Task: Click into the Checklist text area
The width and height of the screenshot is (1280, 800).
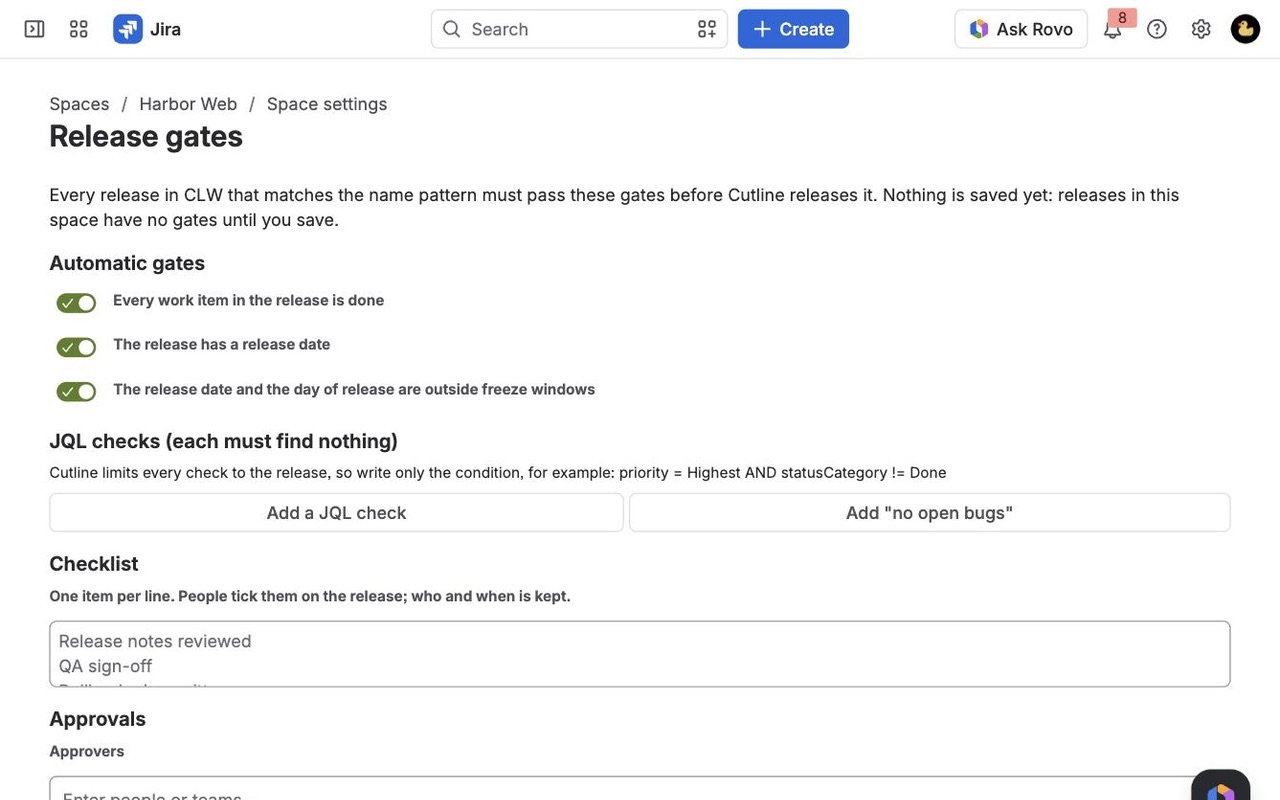Action: coord(640,654)
